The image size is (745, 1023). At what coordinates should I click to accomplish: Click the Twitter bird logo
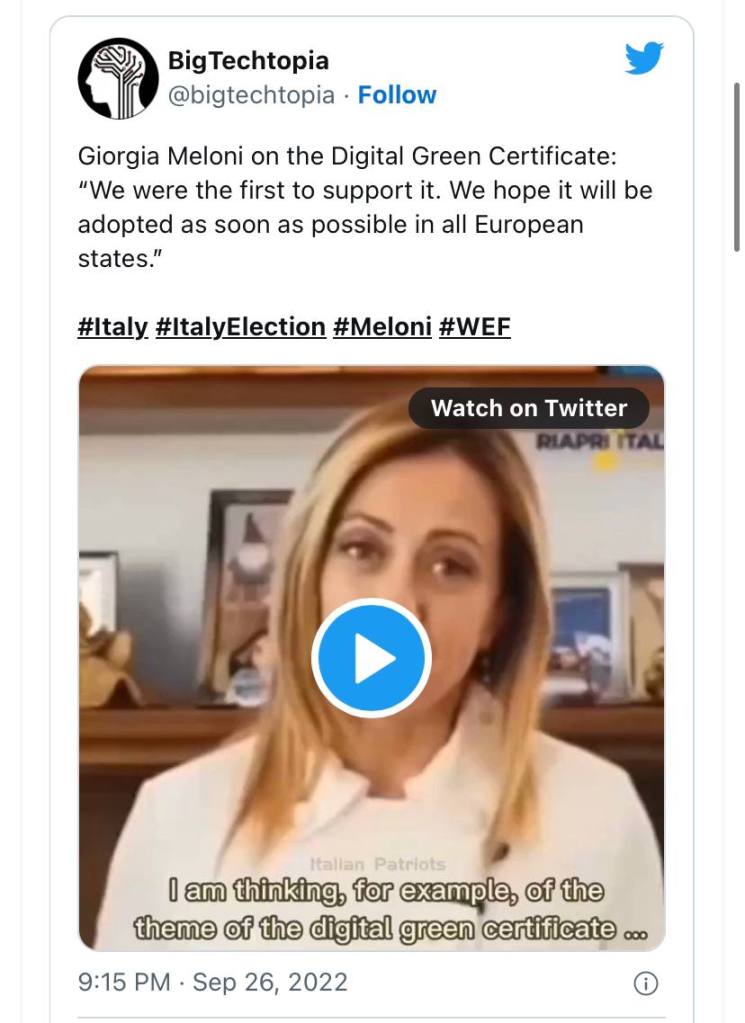click(x=644, y=59)
